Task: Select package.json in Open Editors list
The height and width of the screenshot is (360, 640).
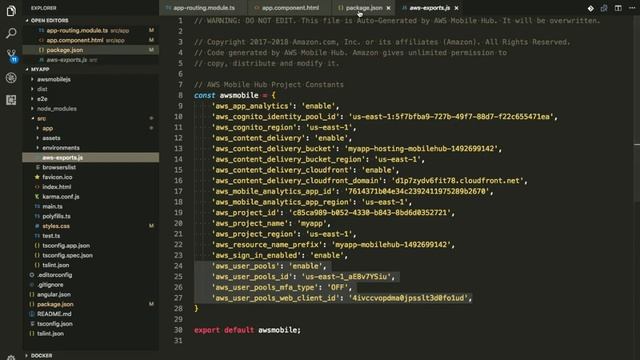Action: coord(91,50)
